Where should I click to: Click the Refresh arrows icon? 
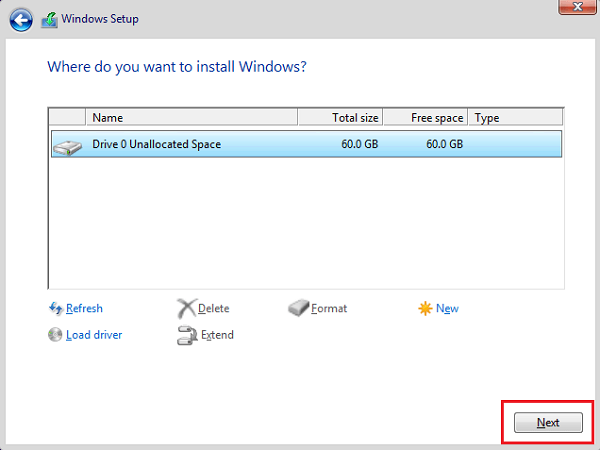(56, 308)
